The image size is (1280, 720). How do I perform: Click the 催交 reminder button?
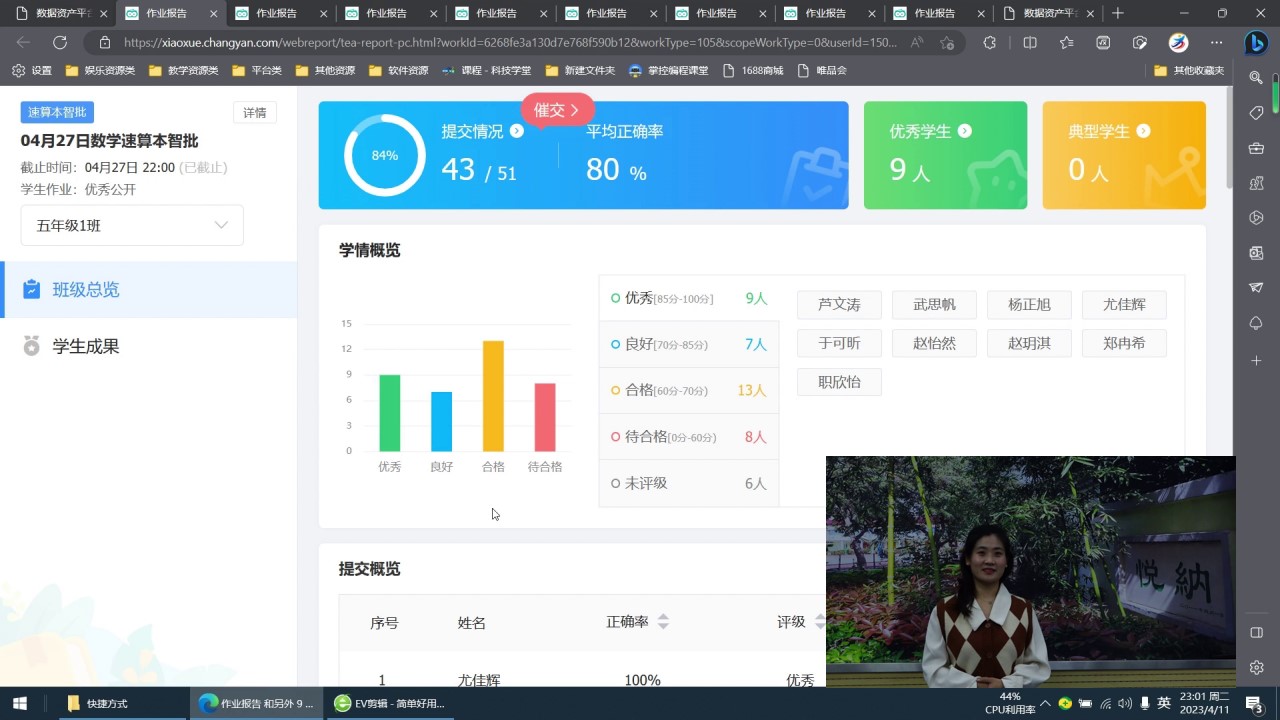coord(556,110)
